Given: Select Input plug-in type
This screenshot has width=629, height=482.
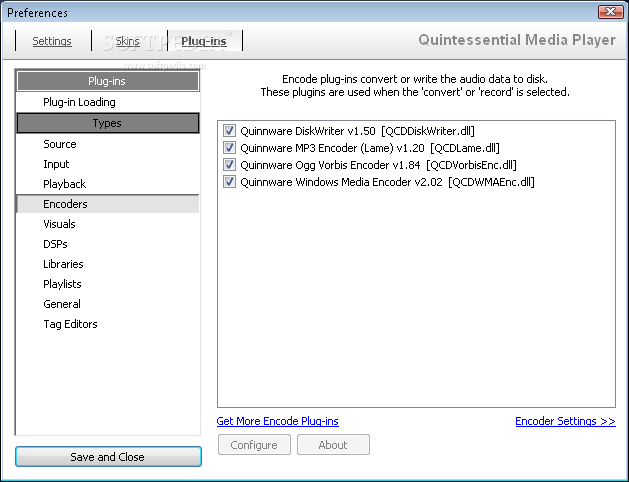Looking at the screenshot, I should (108, 164).
